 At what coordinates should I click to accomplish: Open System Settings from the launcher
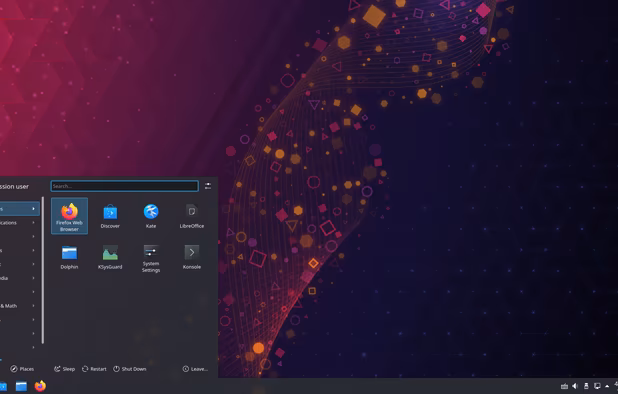(151, 257)
